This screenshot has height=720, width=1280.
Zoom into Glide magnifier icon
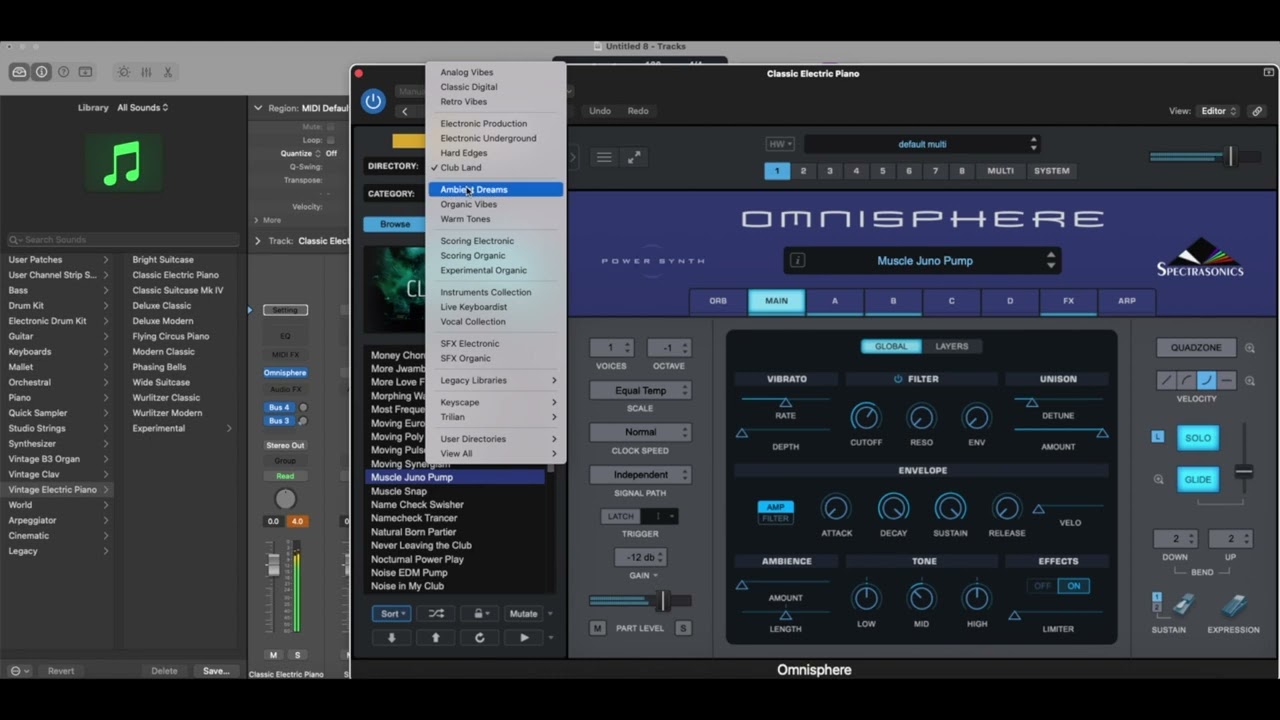click(1159, 479)
